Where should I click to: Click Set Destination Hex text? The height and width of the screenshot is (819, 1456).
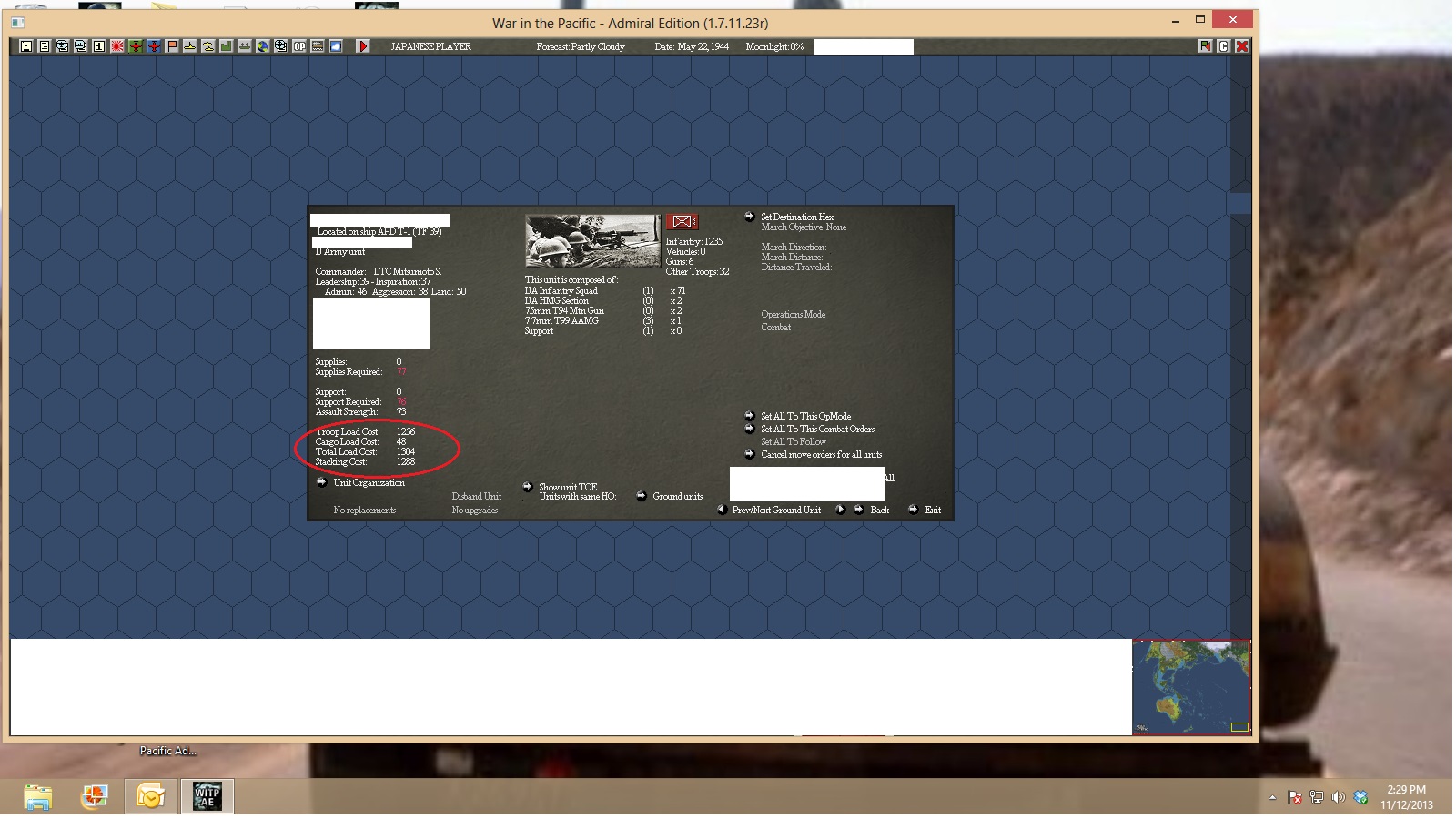pyautogui.click(x=797, y=217)
